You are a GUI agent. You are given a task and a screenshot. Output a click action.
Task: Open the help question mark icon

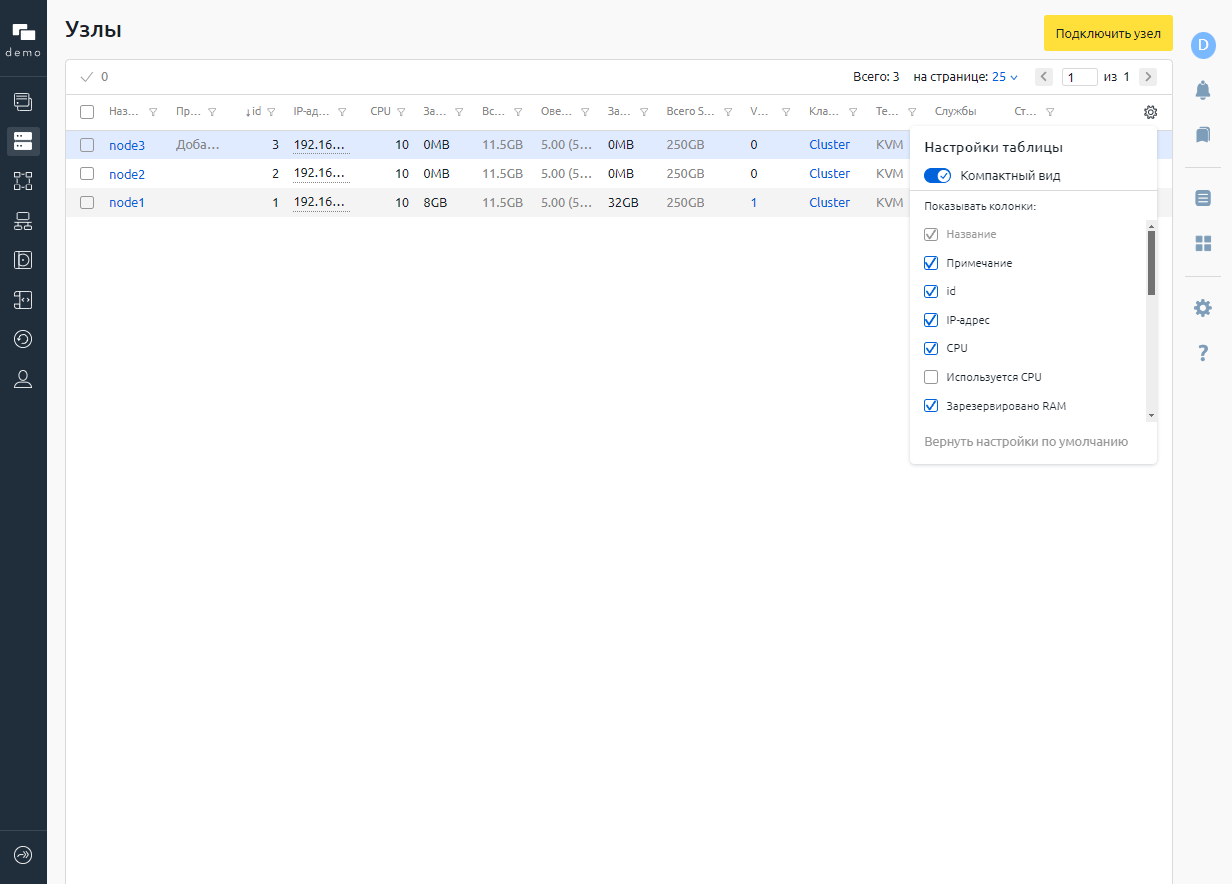click(1203, 353)
